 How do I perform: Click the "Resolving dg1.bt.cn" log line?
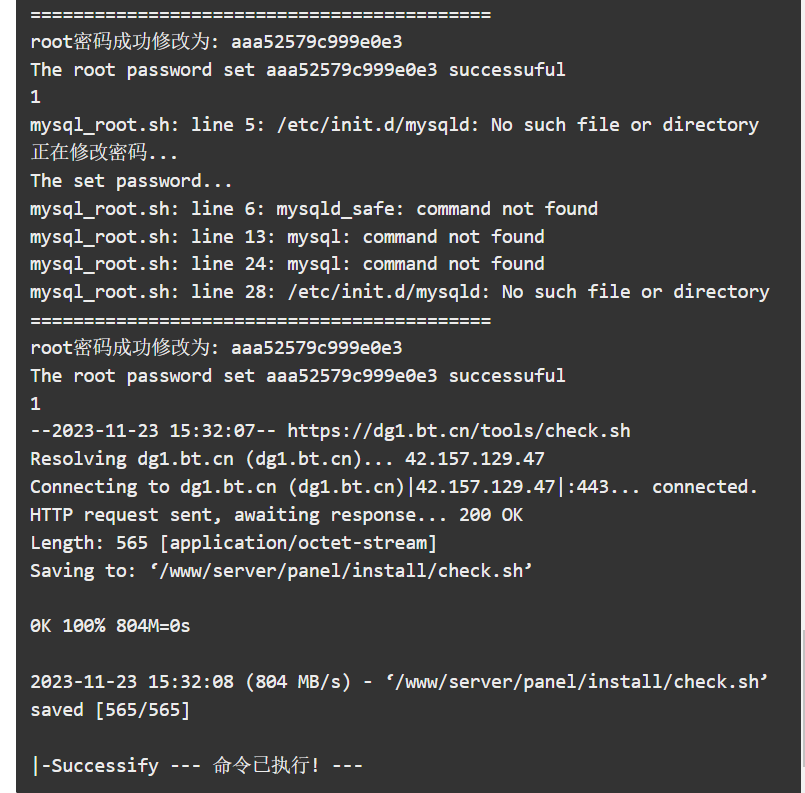pos(287,459)
